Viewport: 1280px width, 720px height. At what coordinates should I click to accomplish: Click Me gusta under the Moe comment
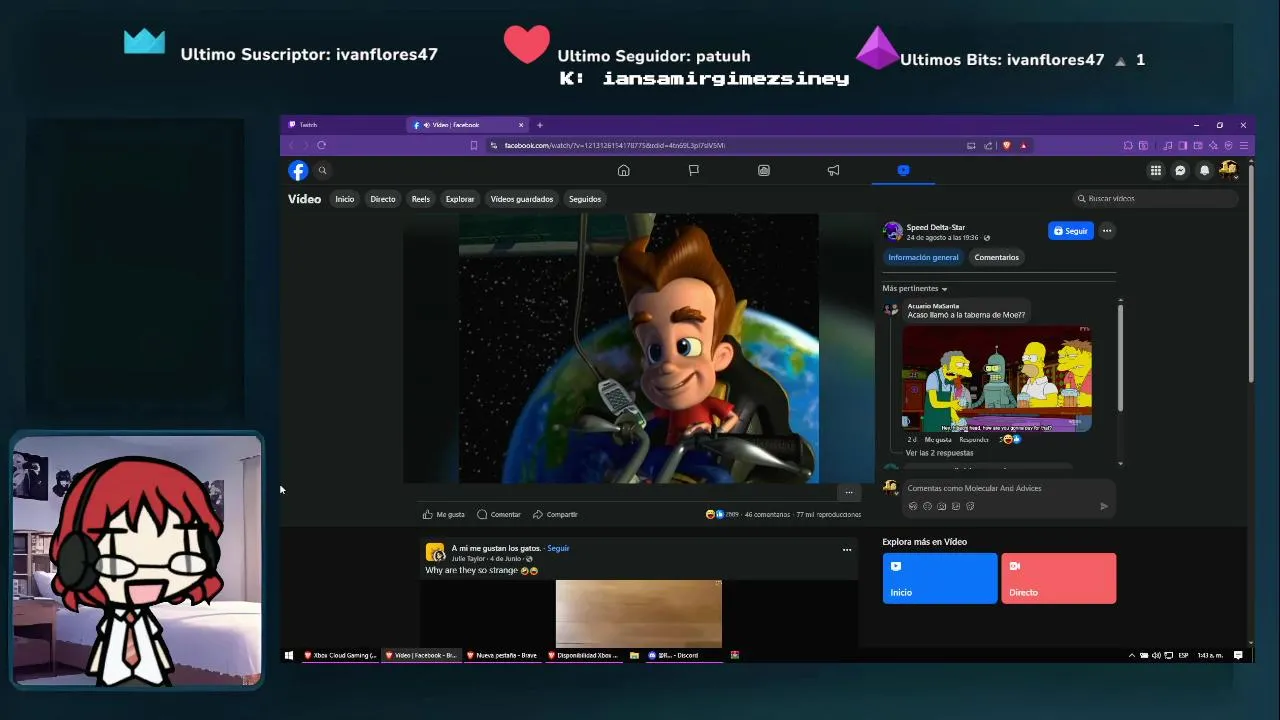pos(938,439)
